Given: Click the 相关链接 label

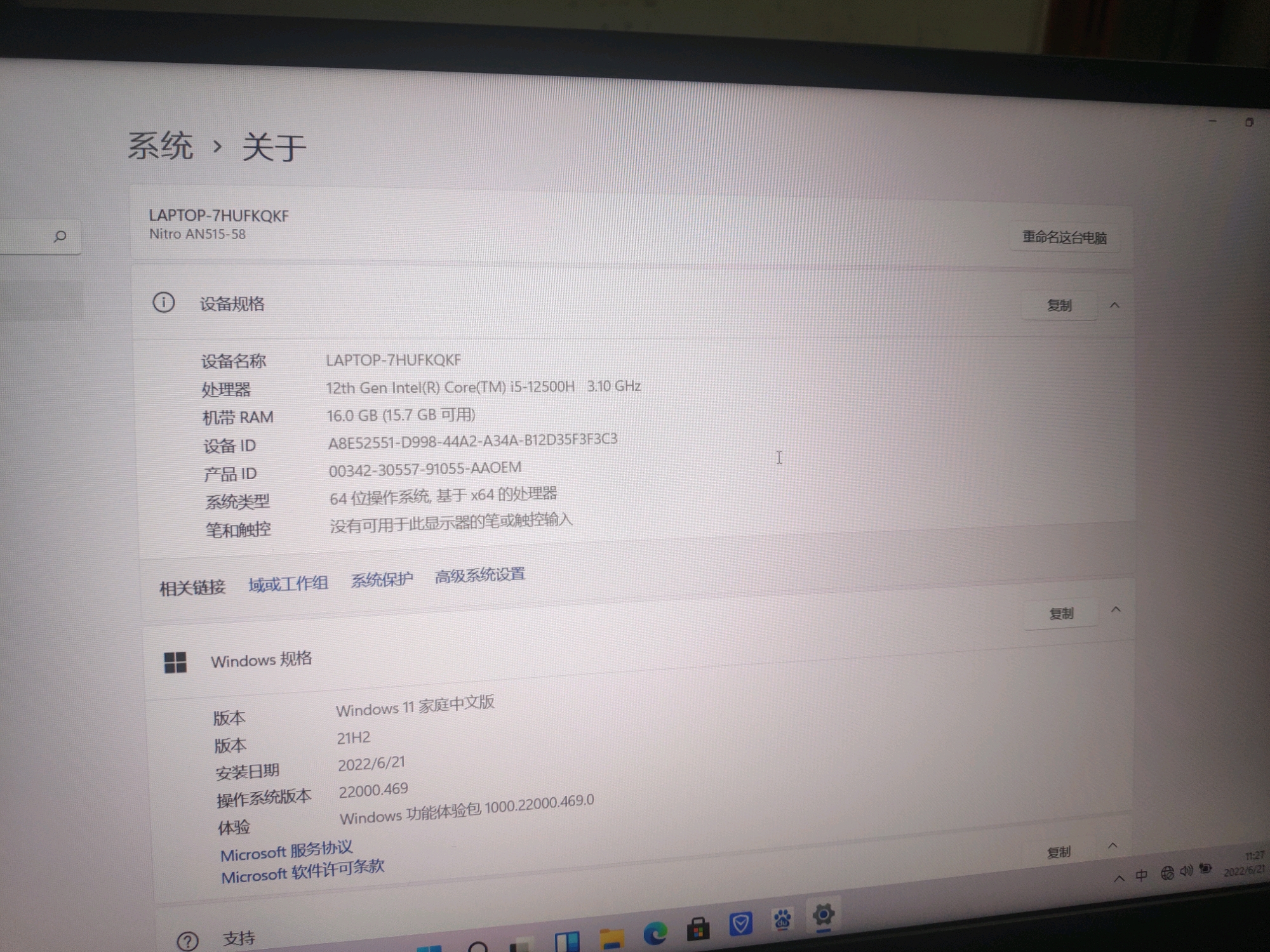Looking at the screenshot, I should click(x=192, y=588).
